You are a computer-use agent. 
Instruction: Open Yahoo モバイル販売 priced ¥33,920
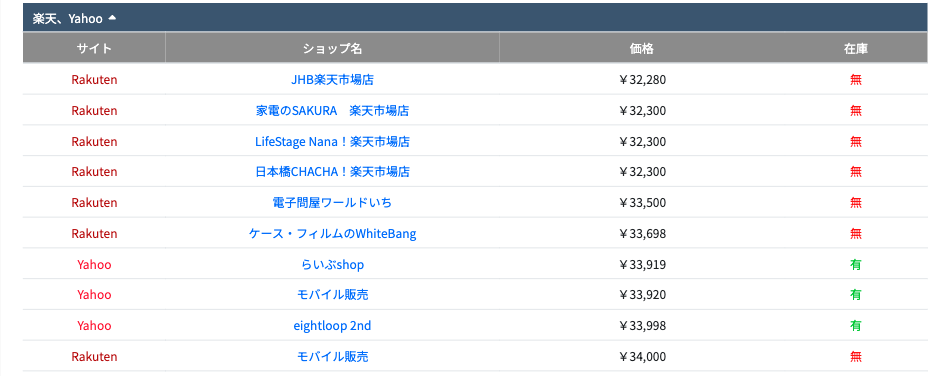click(x=332, y=295)
